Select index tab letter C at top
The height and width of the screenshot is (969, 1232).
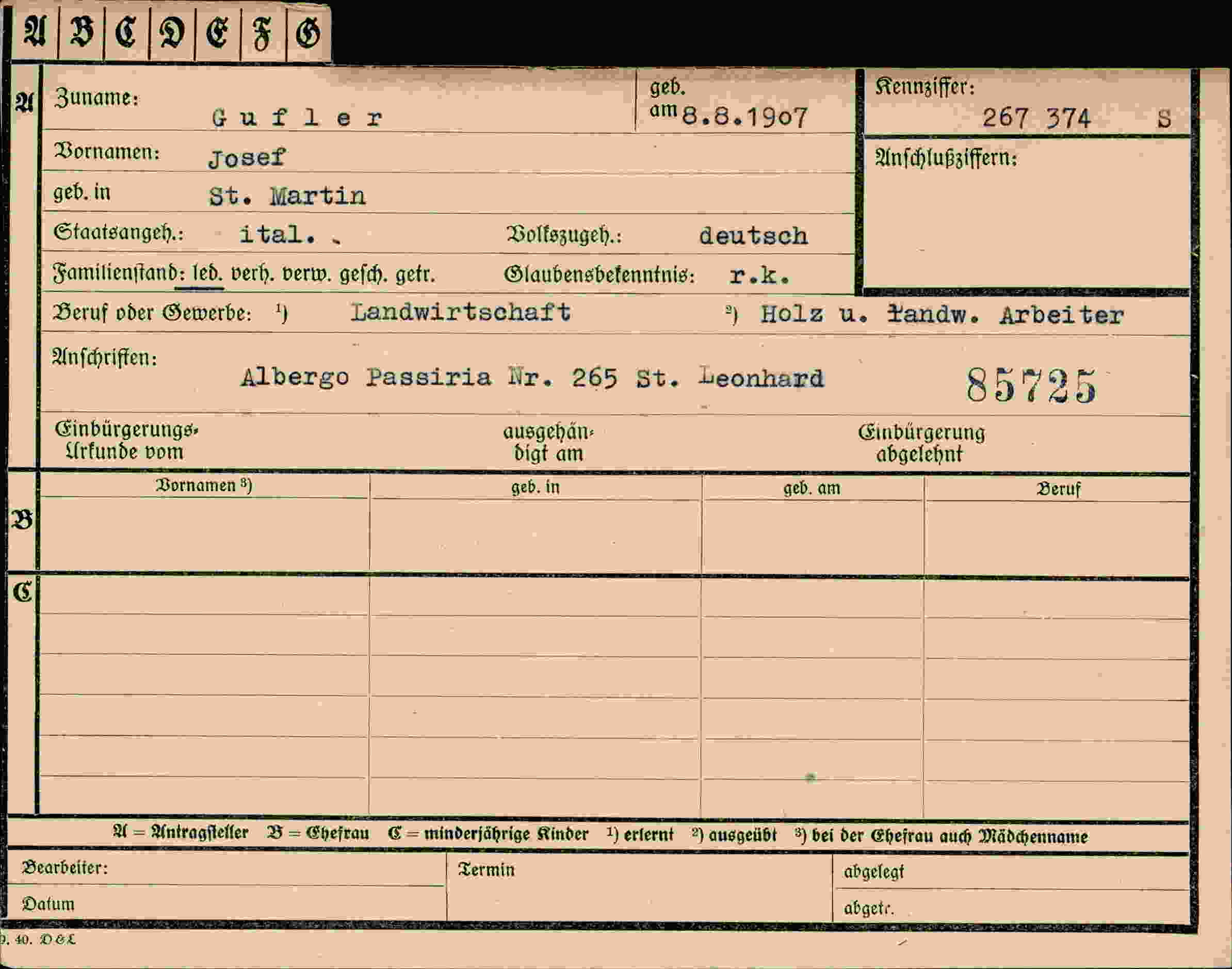(126, 33)
